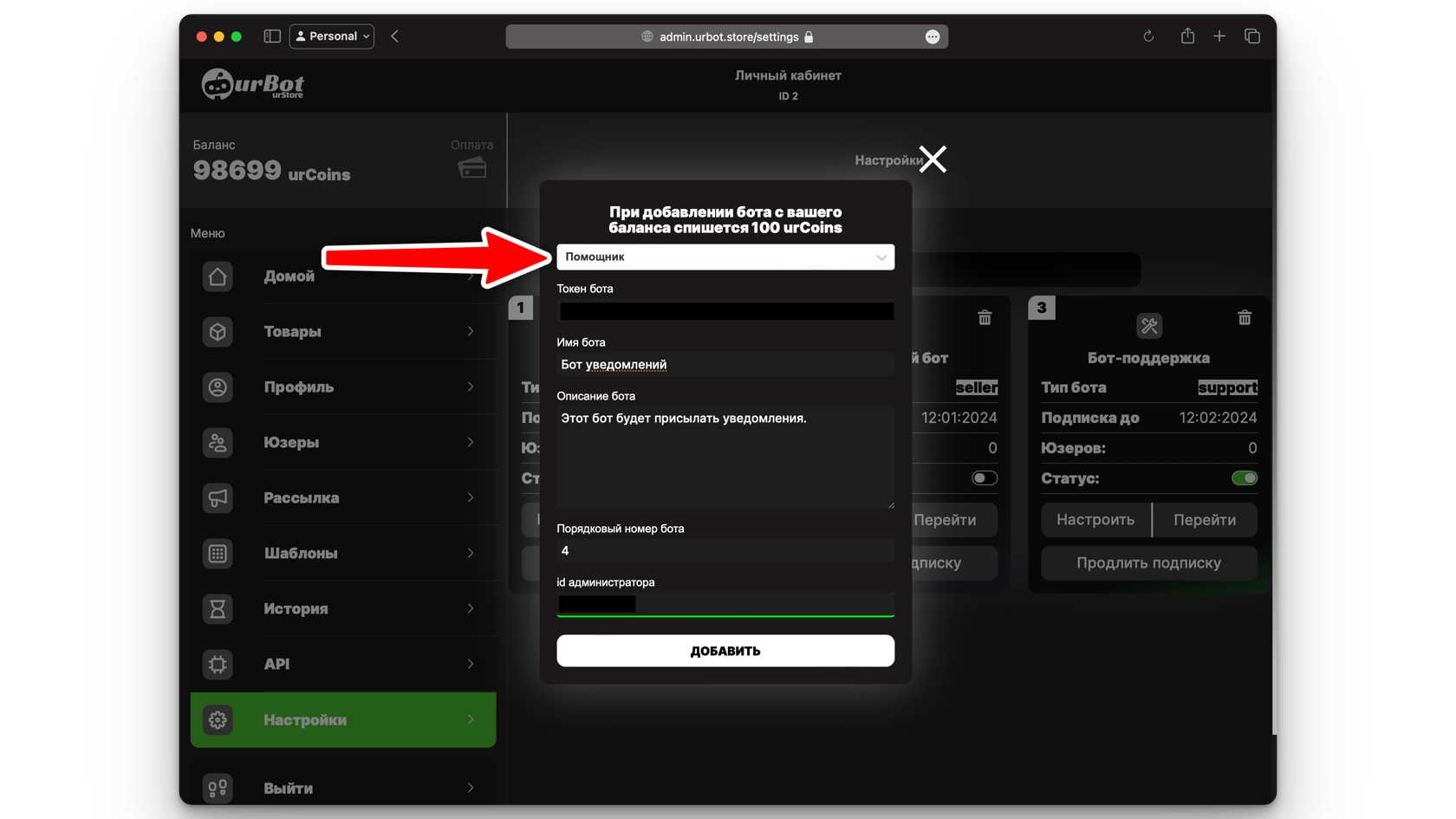
Task: Expand the Шаблоны menu chevron
Action: click(470, 553)
